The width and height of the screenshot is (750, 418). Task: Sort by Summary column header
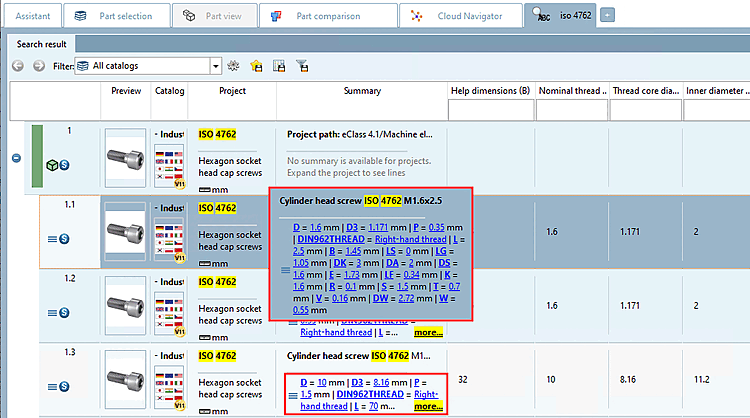362,91
